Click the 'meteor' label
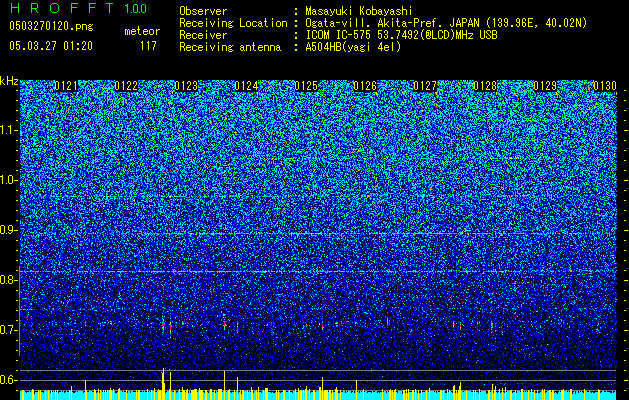The height and width of the screenshot is (400, 629). coord(142,31)
